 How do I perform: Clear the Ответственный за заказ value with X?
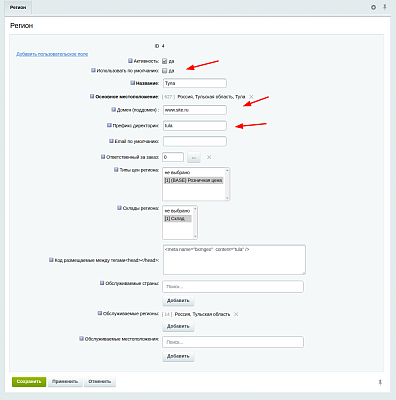(x=209, y=157)
